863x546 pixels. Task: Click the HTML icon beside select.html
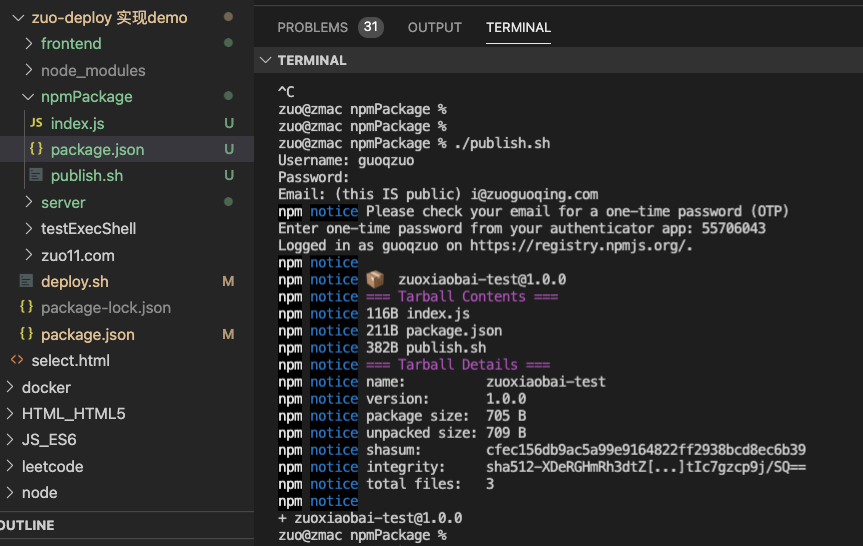17,359
